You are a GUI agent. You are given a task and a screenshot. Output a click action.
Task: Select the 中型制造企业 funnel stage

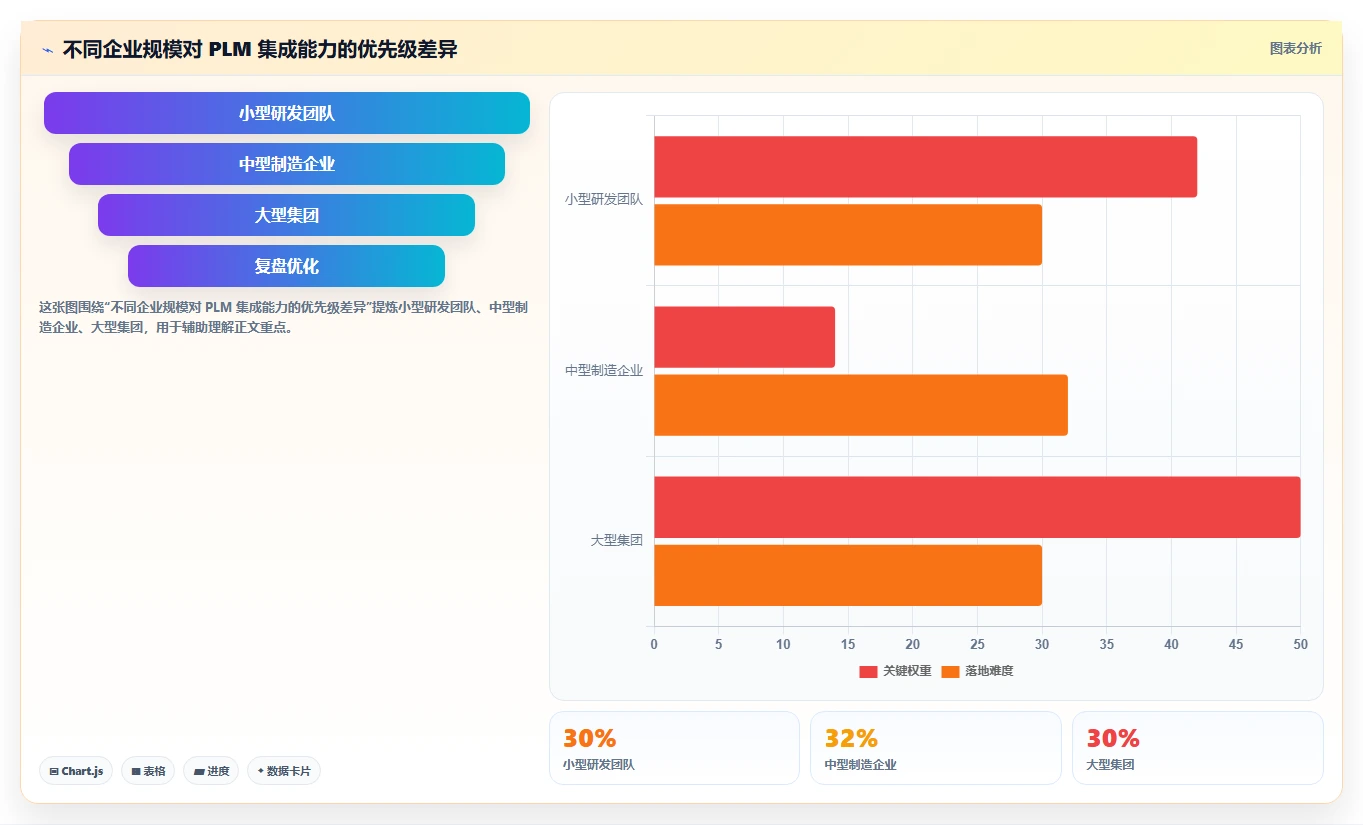pos(287,164)
